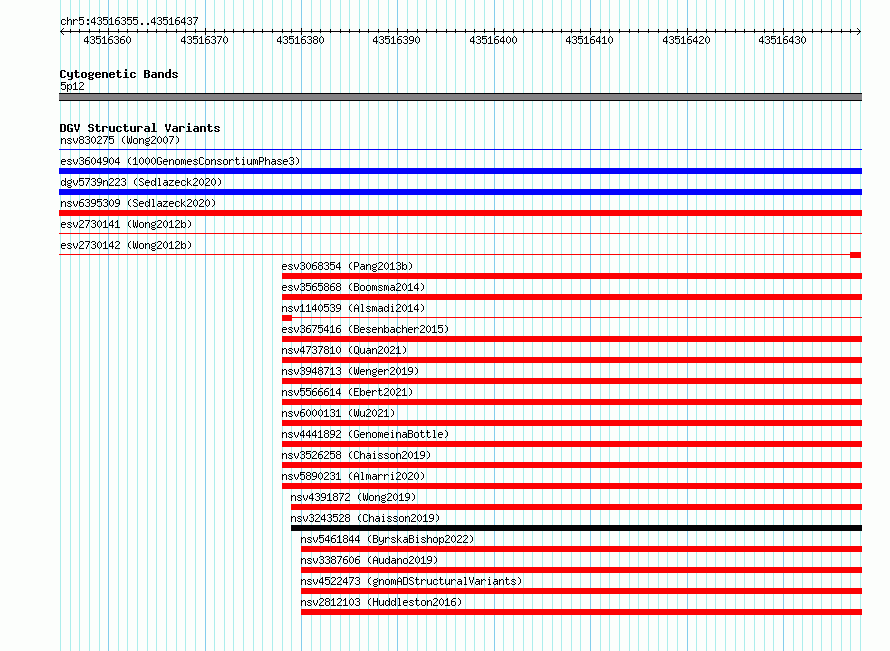The width and height of the screenshot is (890, 651).
Task: Click the nsv830275 (Wong2007) variant label
Action: pyautogui.click(x=120, y=140)
